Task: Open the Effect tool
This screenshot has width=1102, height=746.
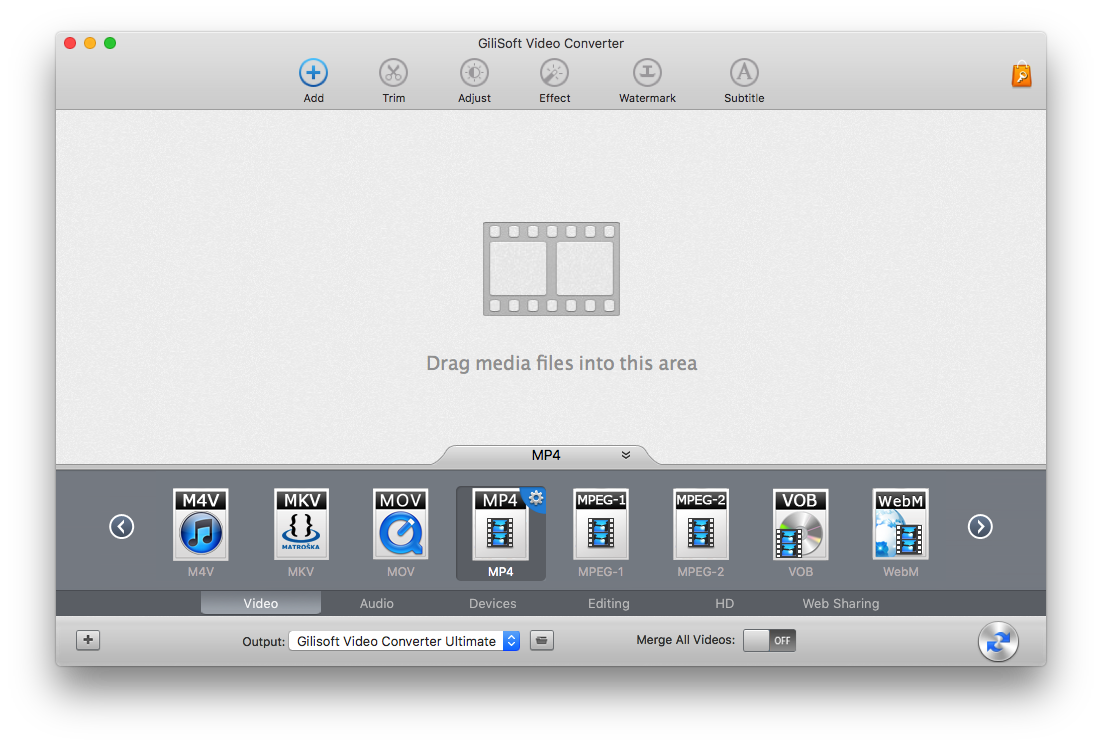Action: pos(555,81)
